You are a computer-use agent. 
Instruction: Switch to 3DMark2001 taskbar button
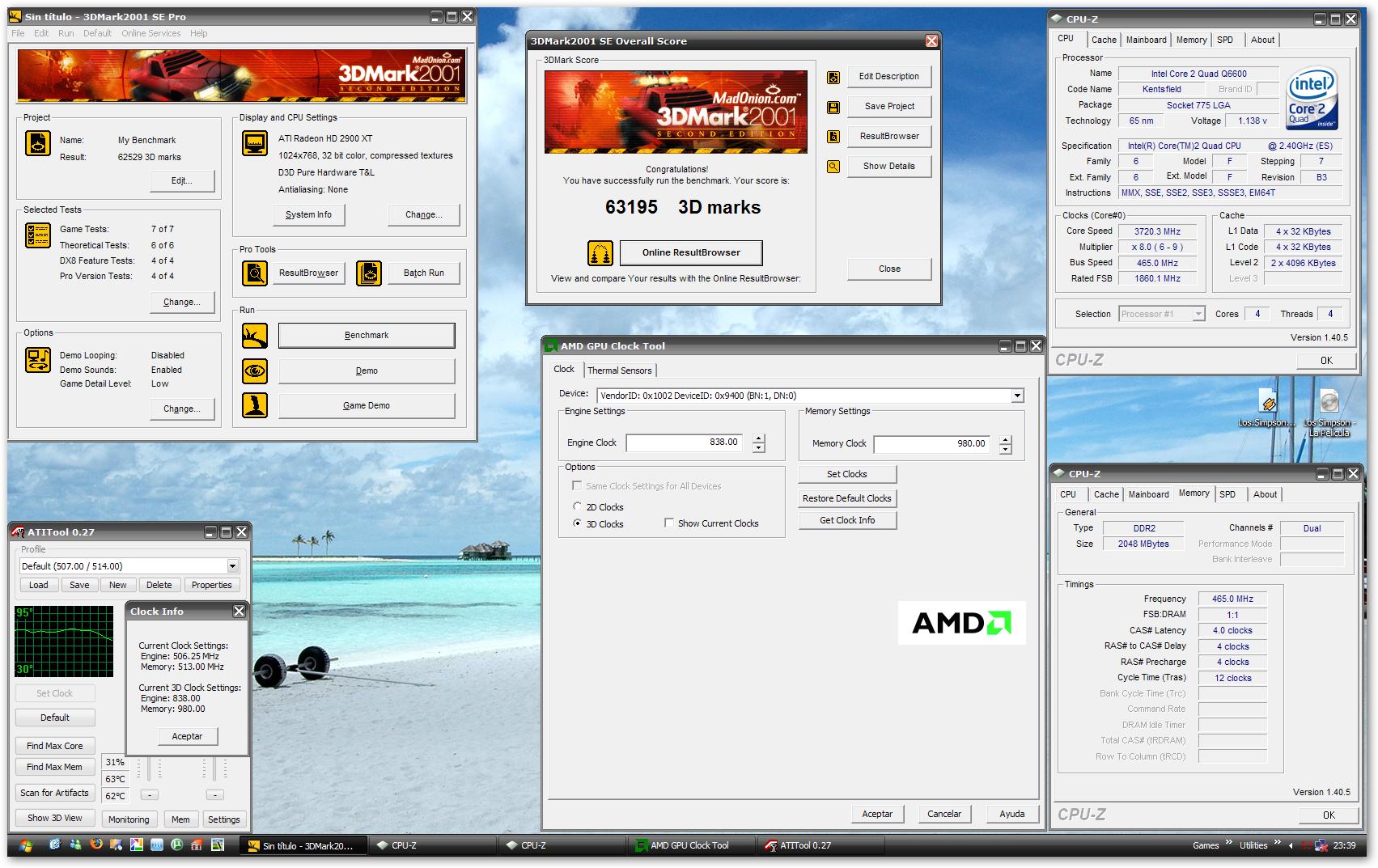tap(304, 845)
